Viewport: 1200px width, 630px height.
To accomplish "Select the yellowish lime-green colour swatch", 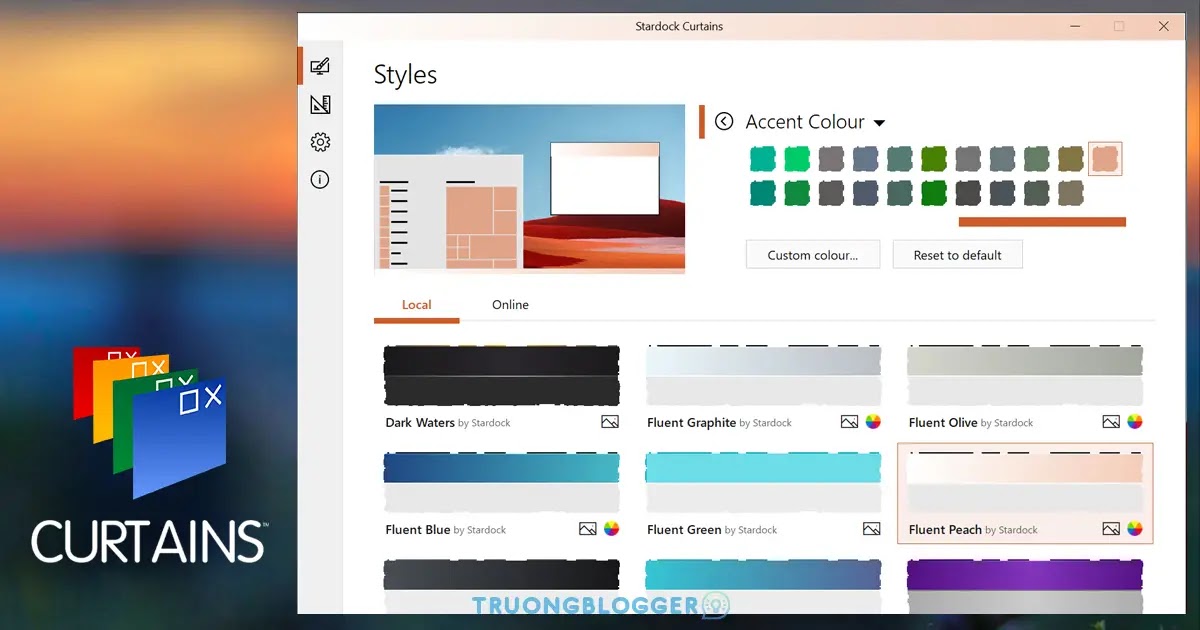I will click(934, 158).
